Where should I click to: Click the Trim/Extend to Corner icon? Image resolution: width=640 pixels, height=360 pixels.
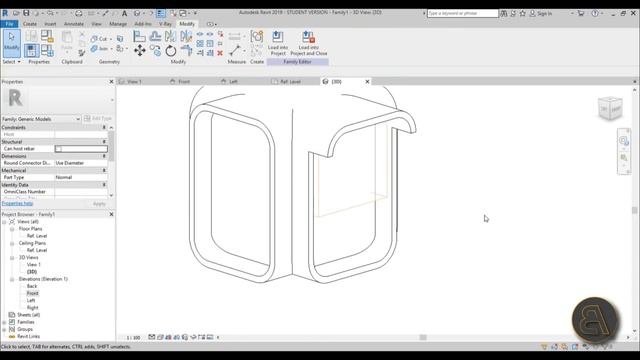coord(186,51)
